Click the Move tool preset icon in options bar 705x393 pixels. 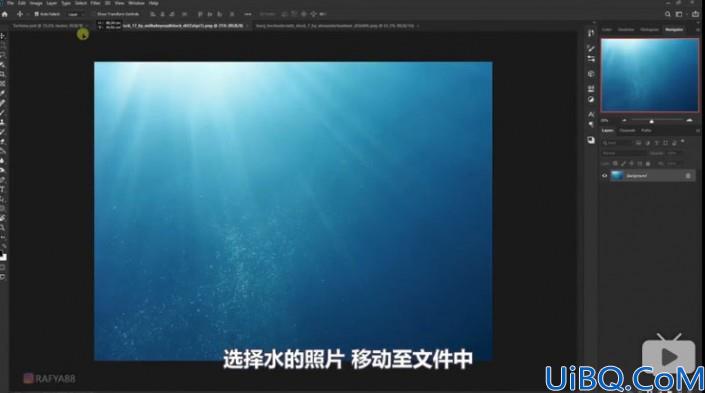click(20, 14)
